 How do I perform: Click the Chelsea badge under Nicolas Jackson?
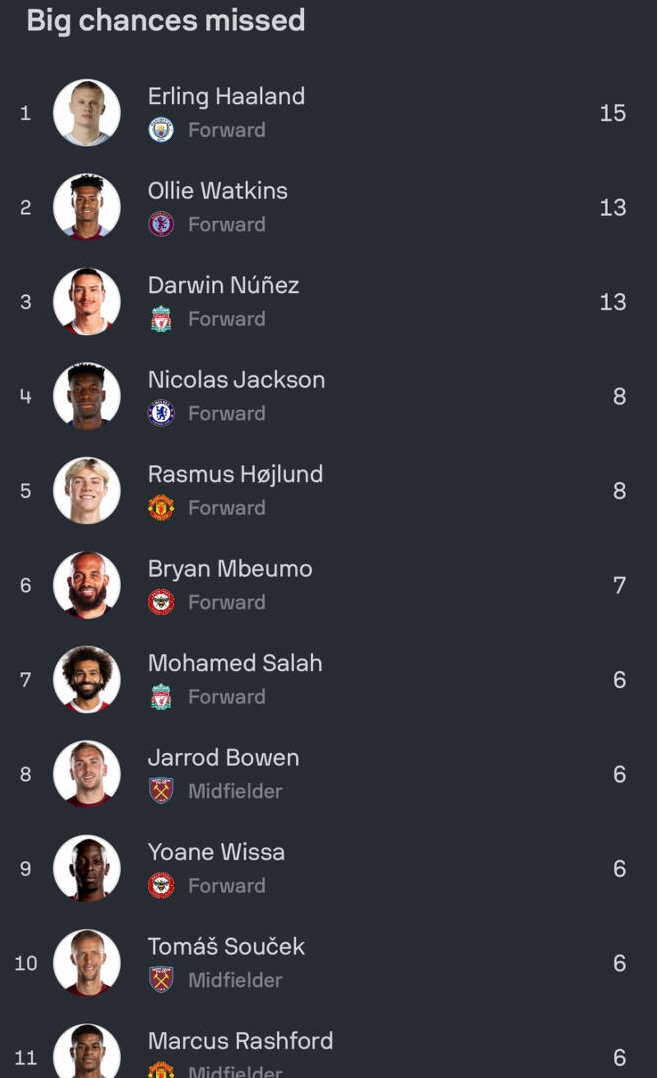(x=161, y=413)
